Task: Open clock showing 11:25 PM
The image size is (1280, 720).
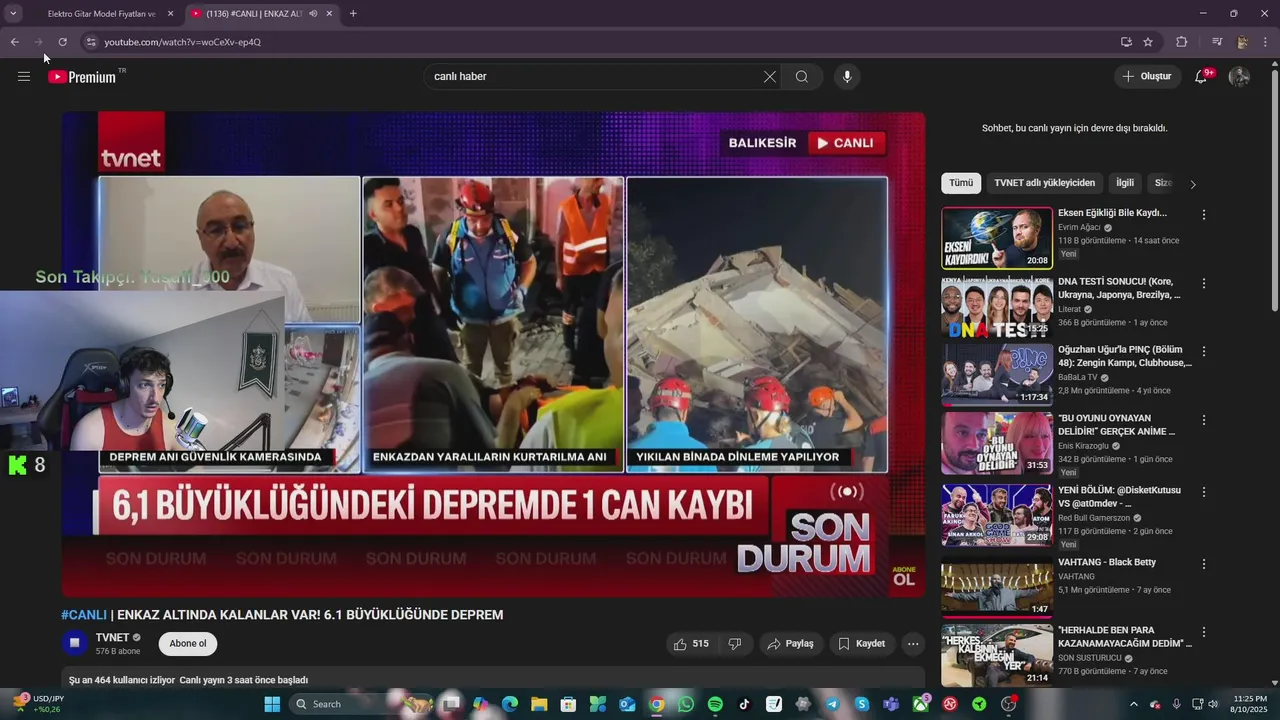Action: (x=1250, y=704)
